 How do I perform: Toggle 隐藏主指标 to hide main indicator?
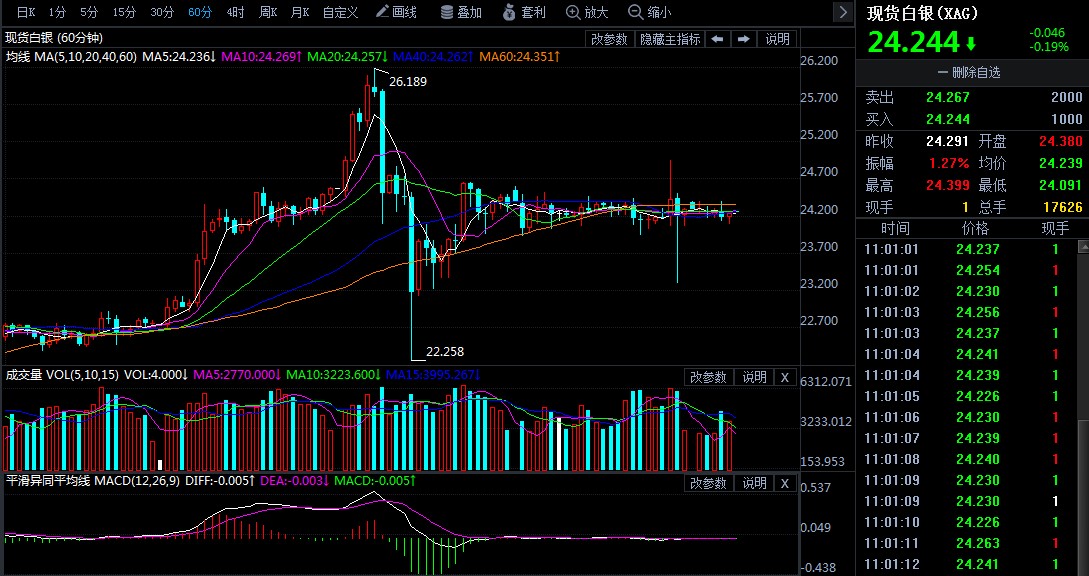tap(669, 39)
